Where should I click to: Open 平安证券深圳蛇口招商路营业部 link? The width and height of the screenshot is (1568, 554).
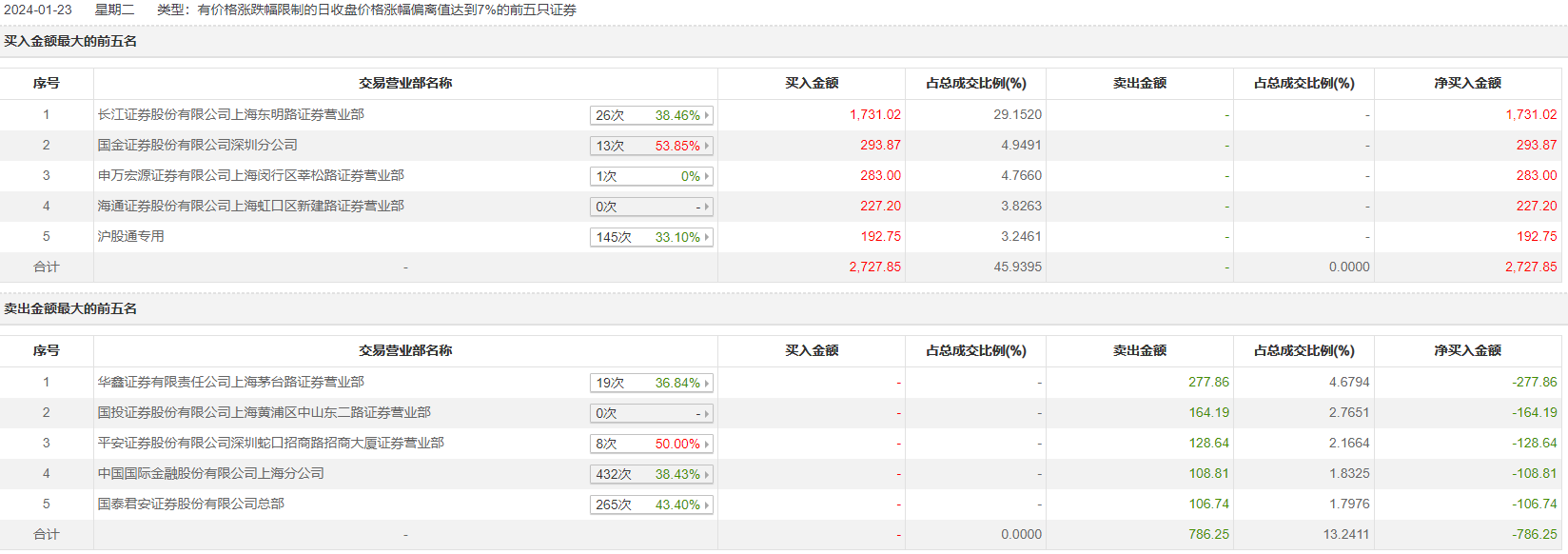(x=270, y=444)
